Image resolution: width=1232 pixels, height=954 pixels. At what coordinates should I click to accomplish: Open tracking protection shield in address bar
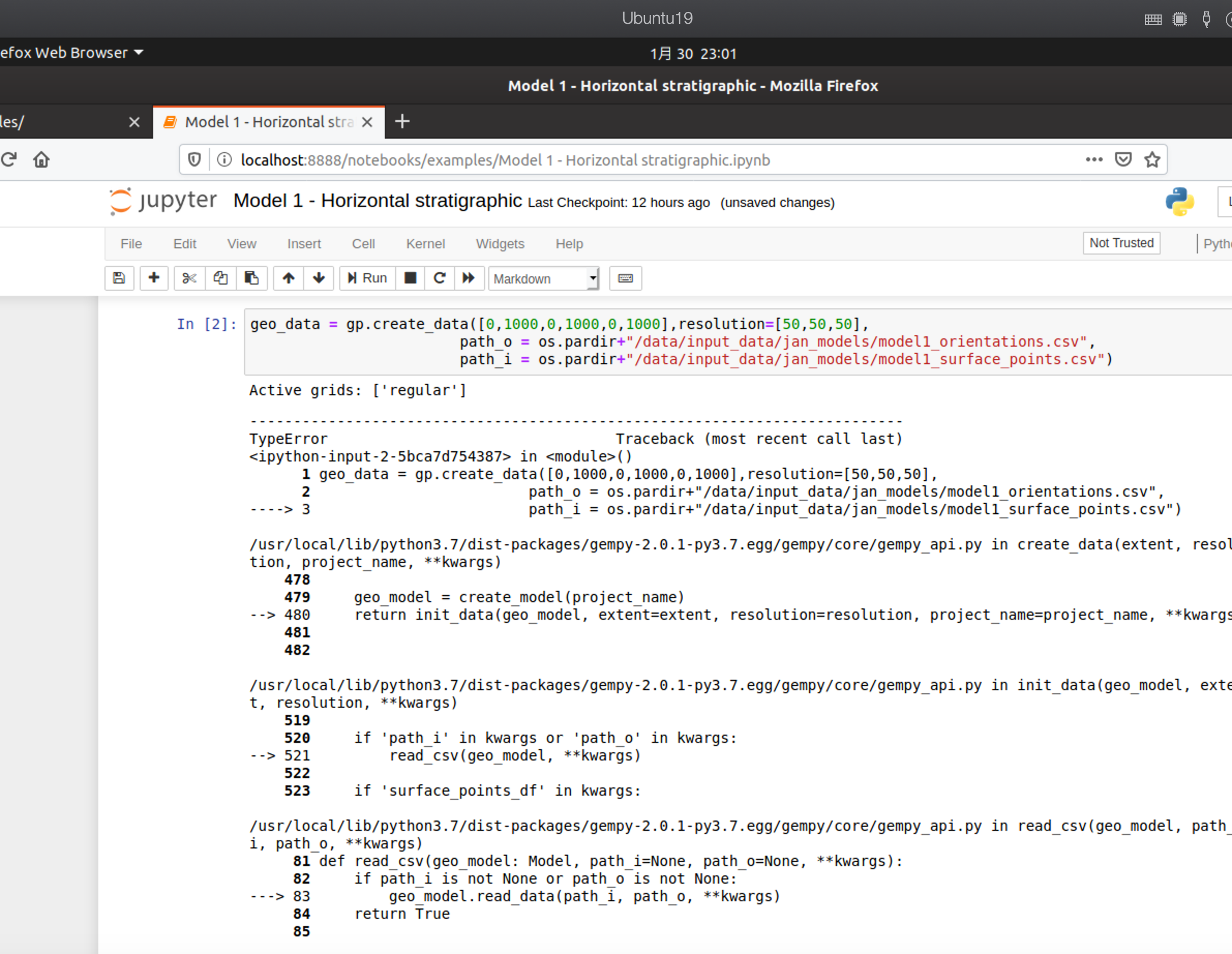tap(194, 160)
